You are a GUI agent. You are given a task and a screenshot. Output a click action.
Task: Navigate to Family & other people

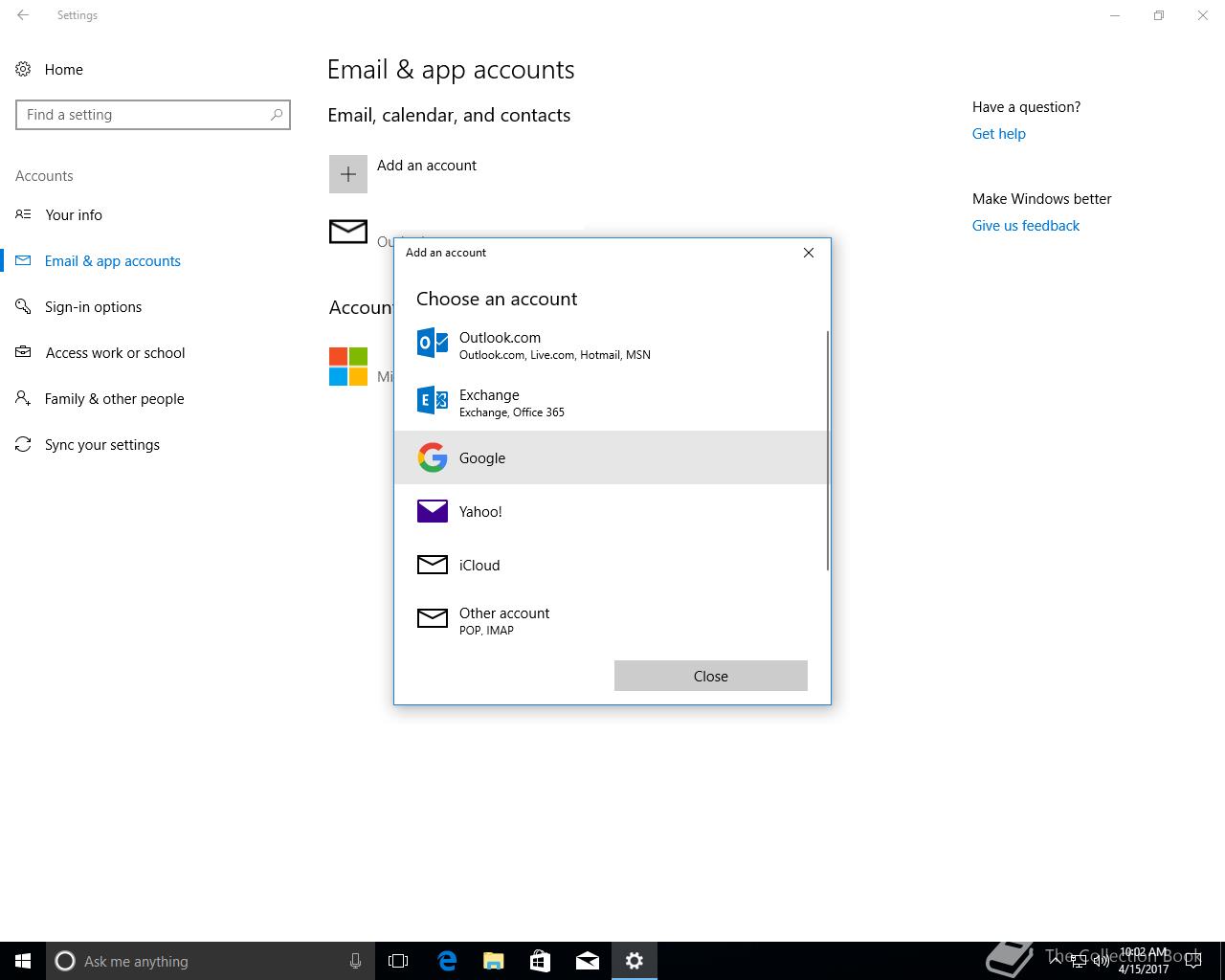114,399
